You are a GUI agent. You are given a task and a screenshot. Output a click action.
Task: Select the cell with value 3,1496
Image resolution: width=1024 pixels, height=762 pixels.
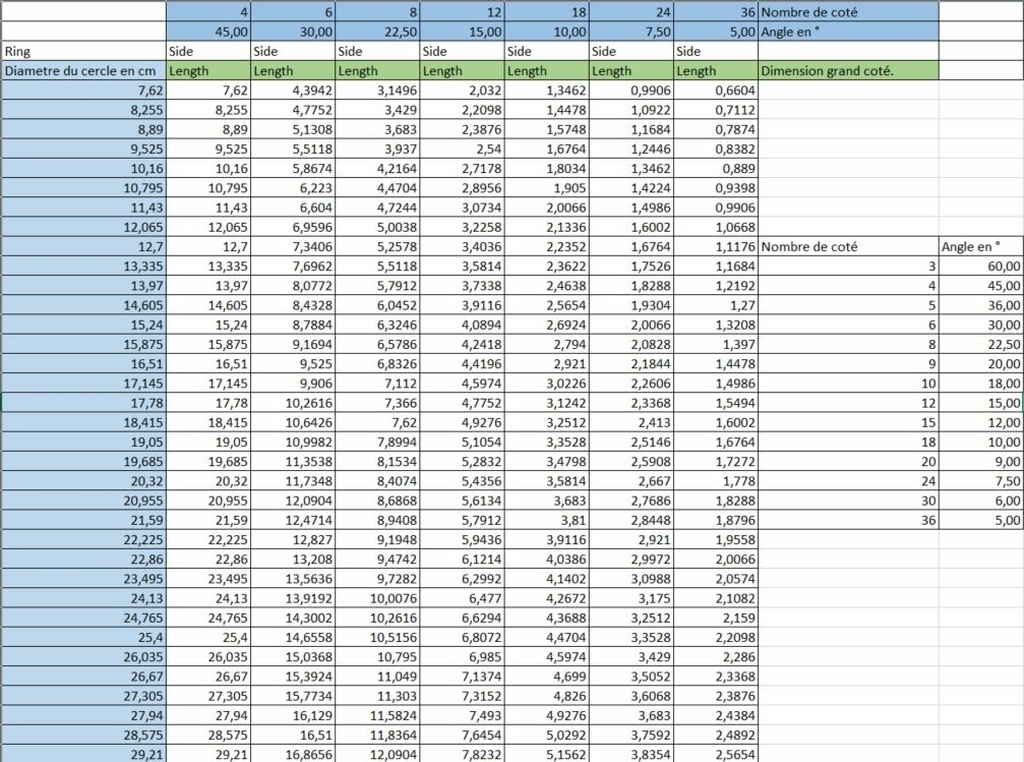click(377, 90)
